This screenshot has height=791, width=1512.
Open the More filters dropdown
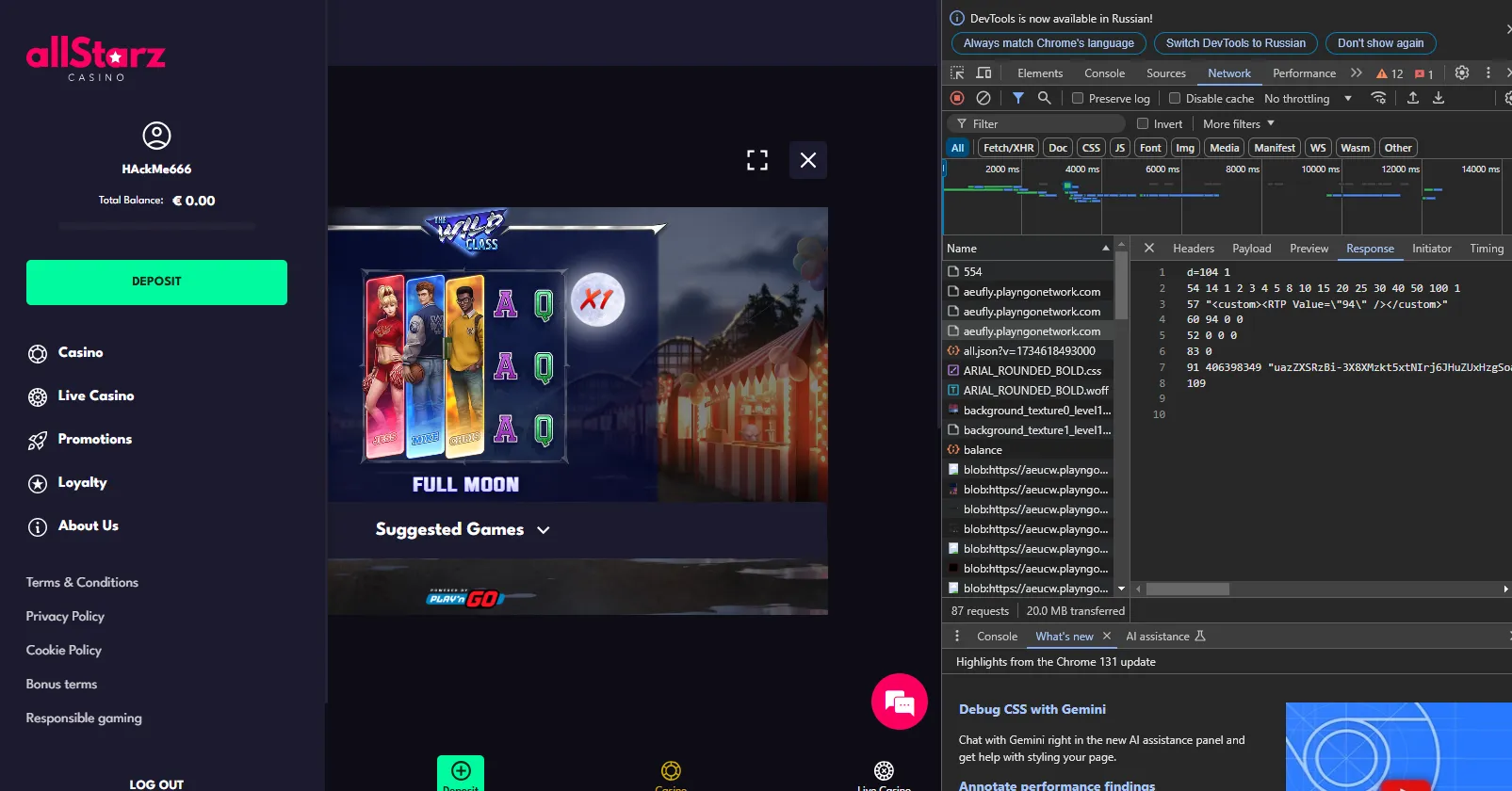(1239, 124)
